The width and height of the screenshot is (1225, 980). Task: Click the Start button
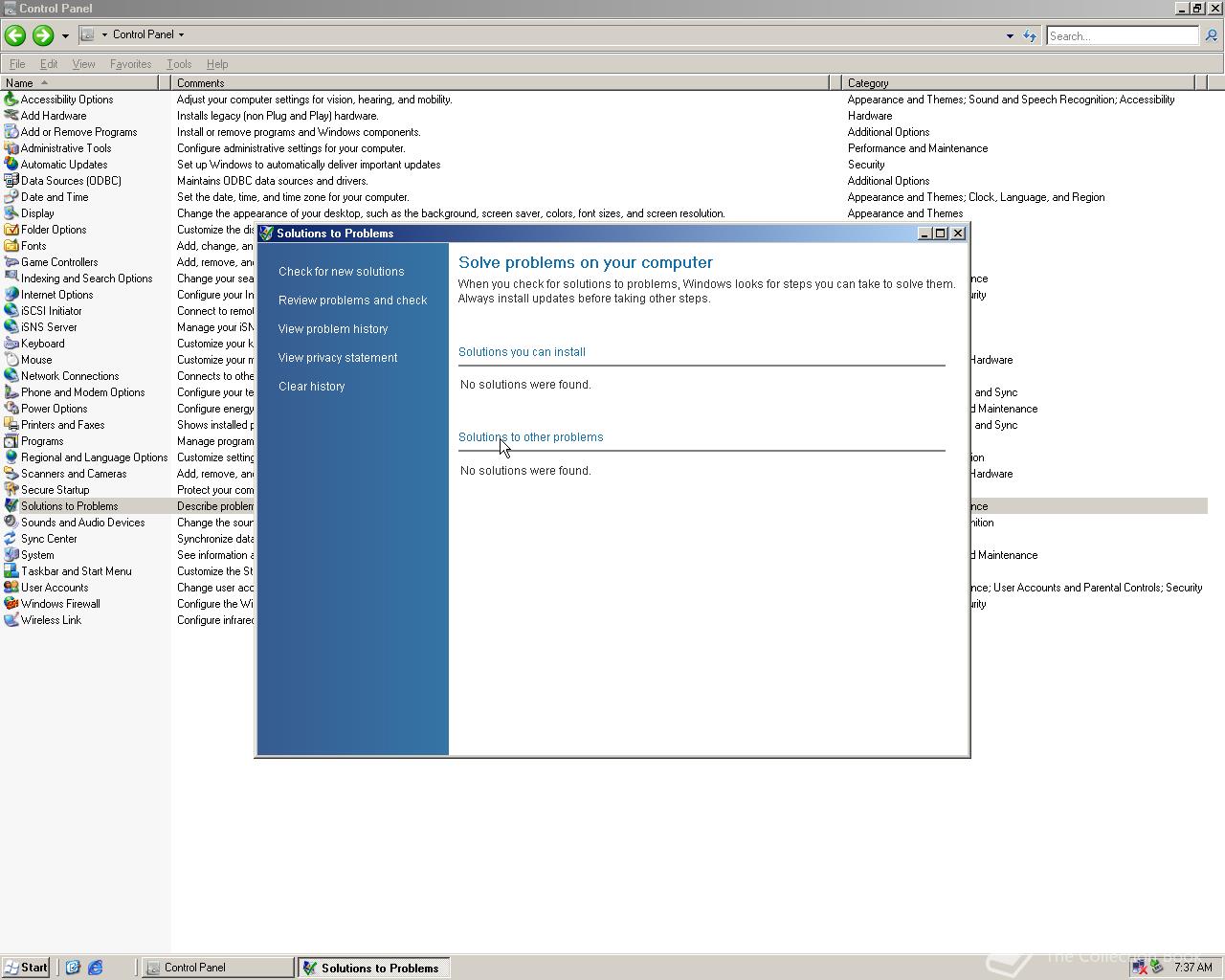click(x=26, y=968)
